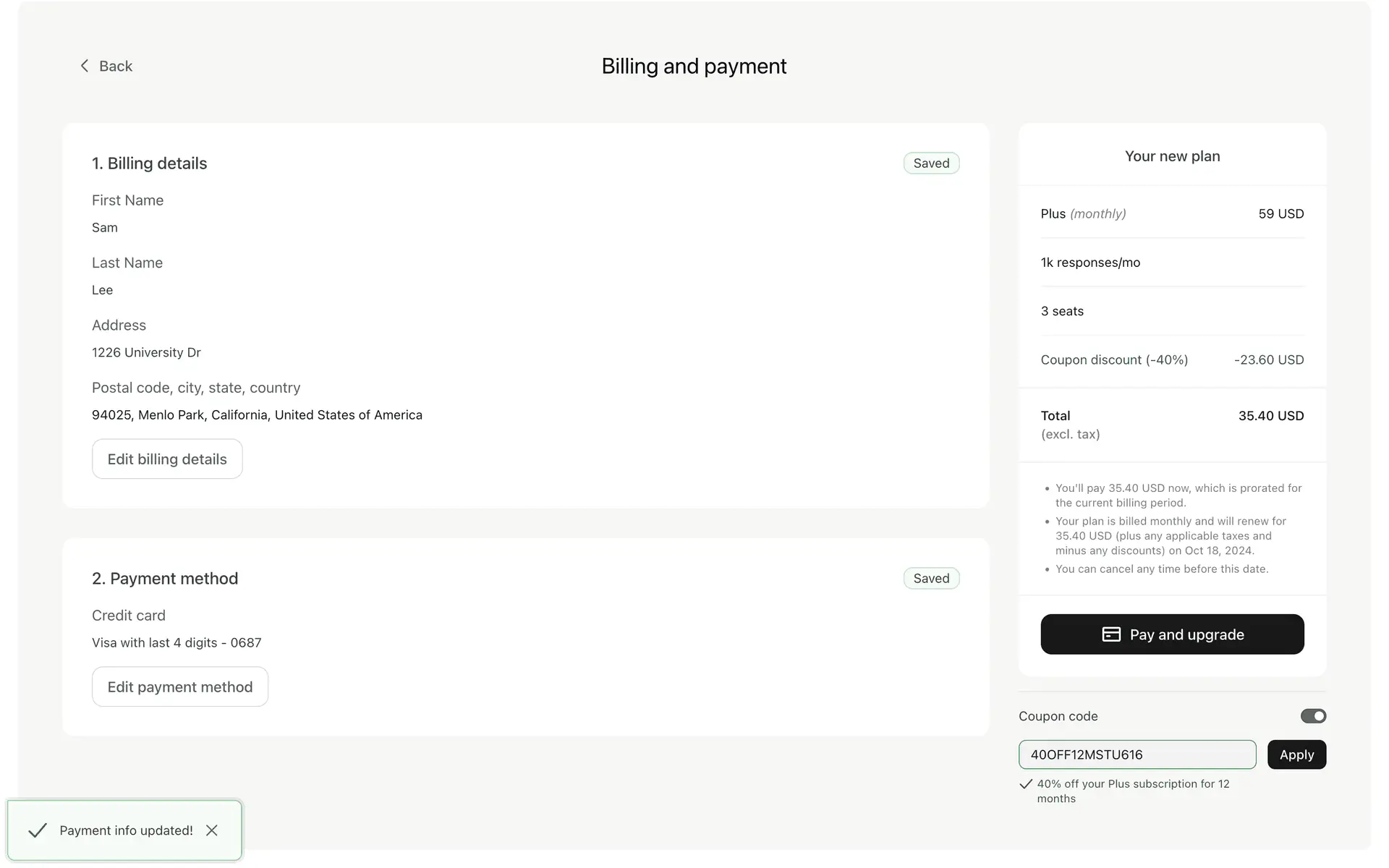
Task: Apply the coupon code
Action: 1296,754
